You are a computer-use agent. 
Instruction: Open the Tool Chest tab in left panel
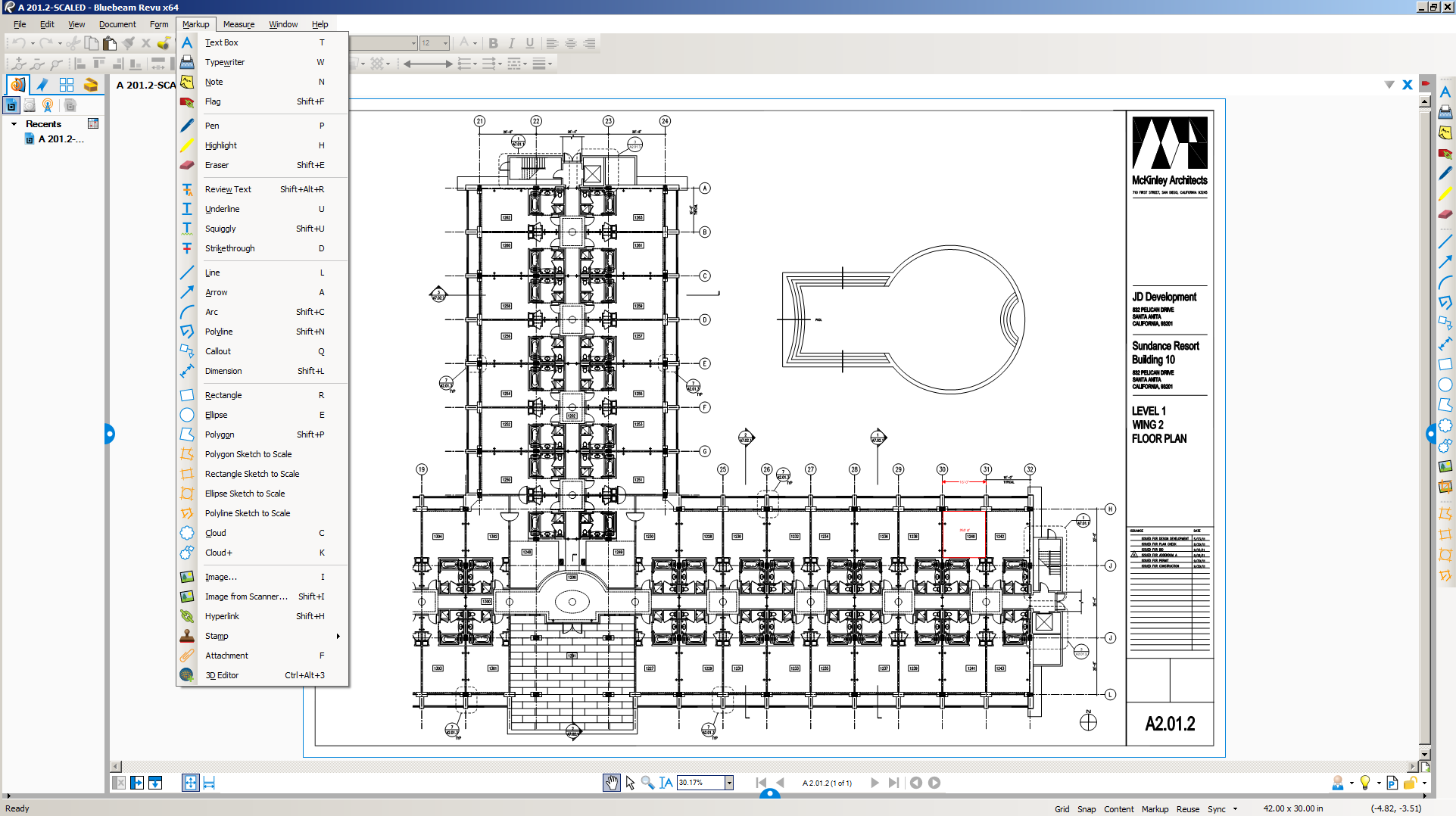(x=91, y=85)
